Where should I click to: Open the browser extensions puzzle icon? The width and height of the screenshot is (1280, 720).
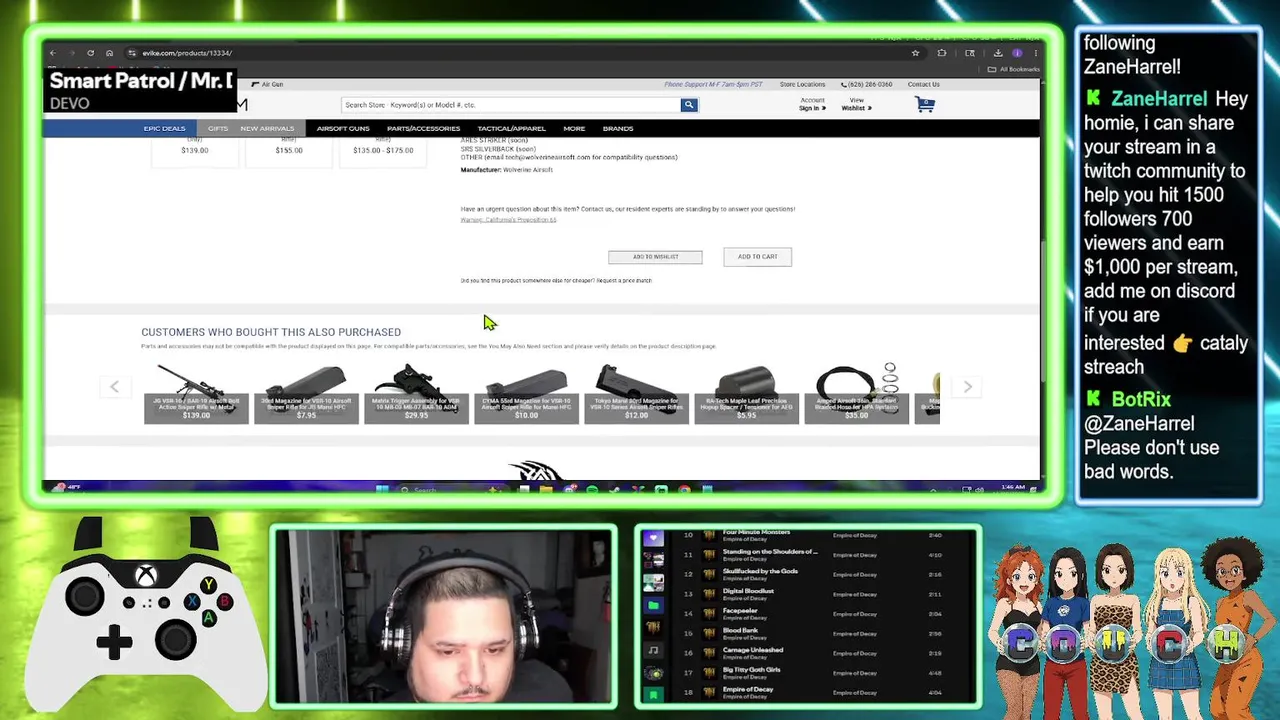point(942,53)
